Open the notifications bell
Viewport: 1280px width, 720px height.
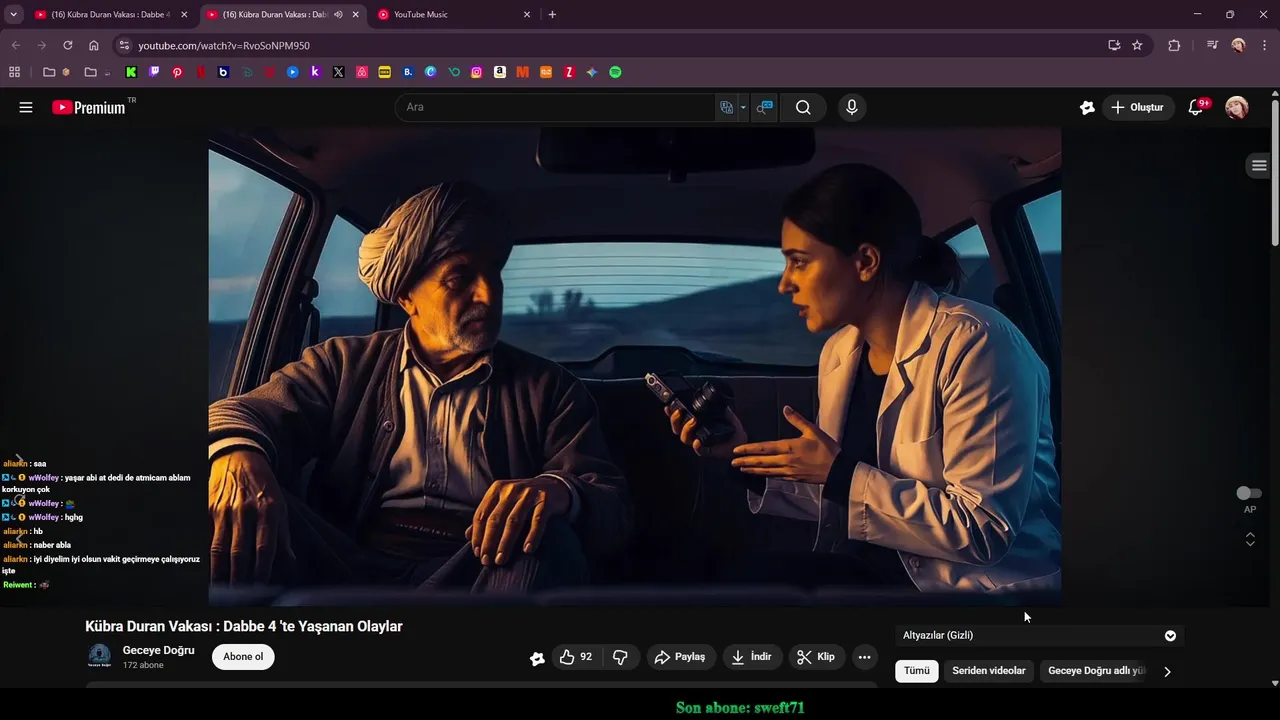tap(1195, 107)
